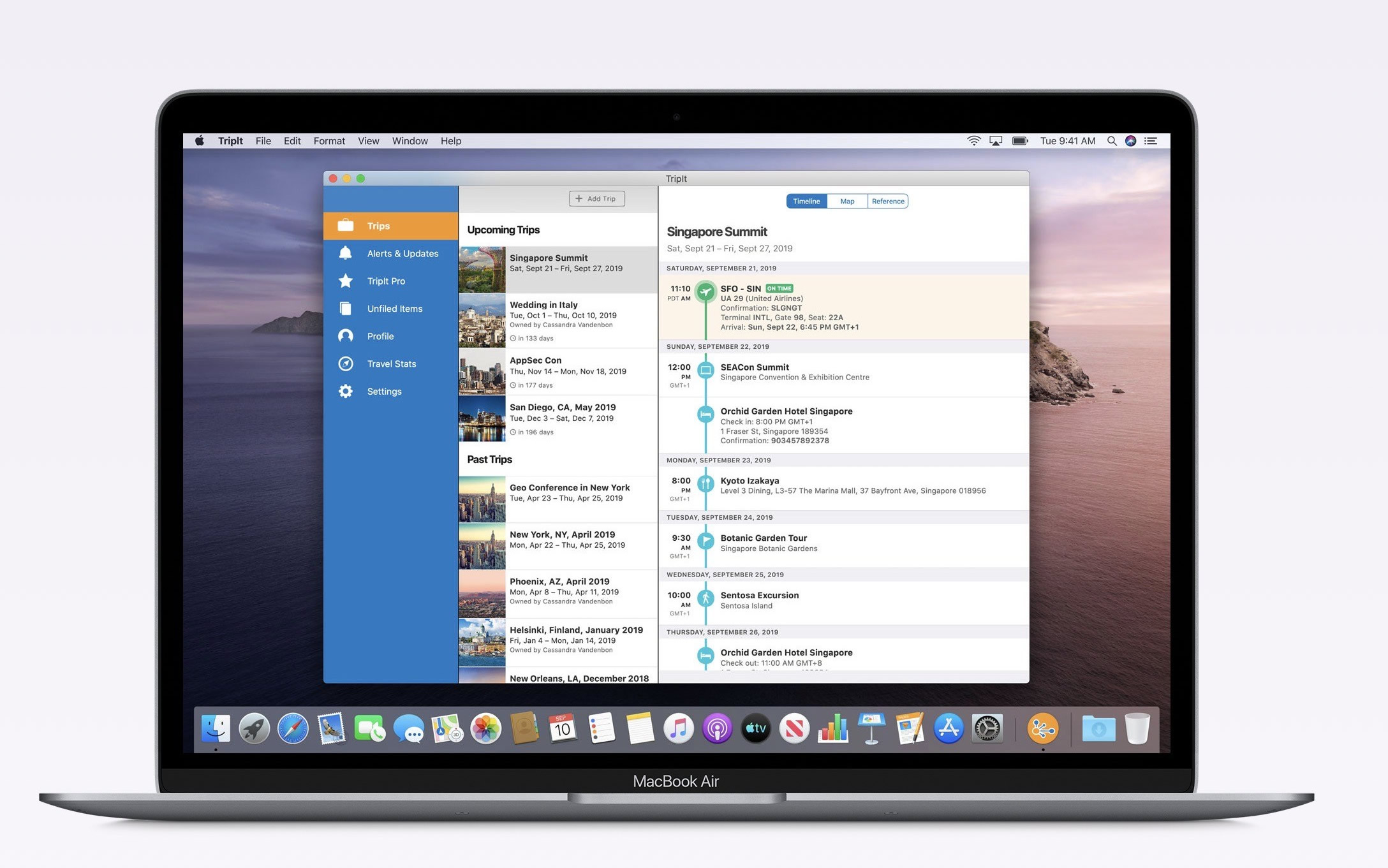The height and width of the screenshot is (868, 1388).
Task: Click the Add Trip button
Action: 596,198
